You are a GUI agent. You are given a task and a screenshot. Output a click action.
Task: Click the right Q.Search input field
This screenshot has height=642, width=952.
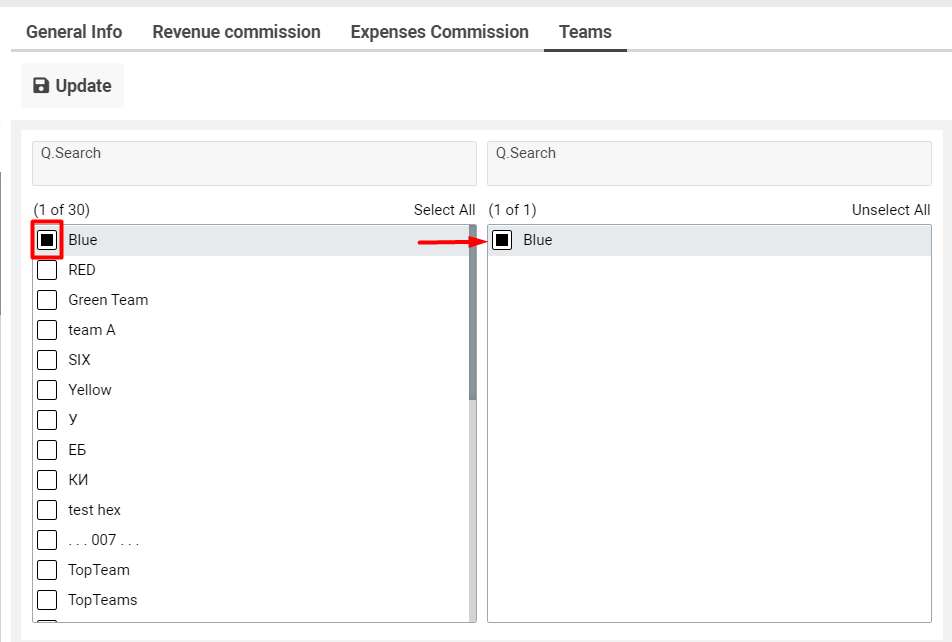[709, 162]
